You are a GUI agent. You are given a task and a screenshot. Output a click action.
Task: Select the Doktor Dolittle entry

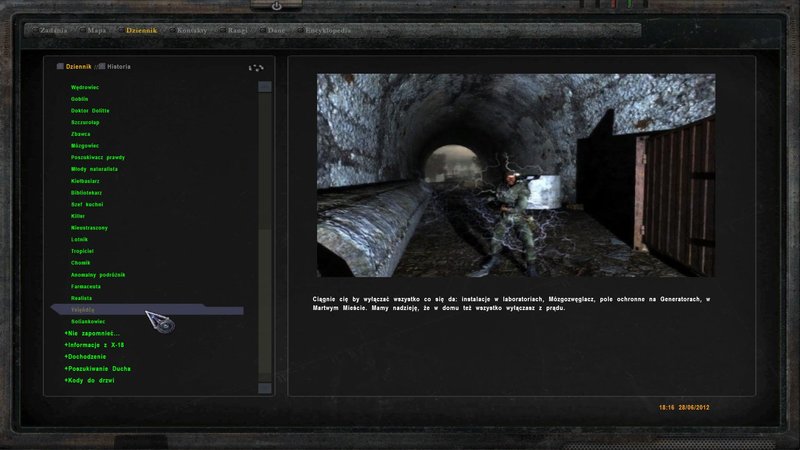(x=90, y=111)
